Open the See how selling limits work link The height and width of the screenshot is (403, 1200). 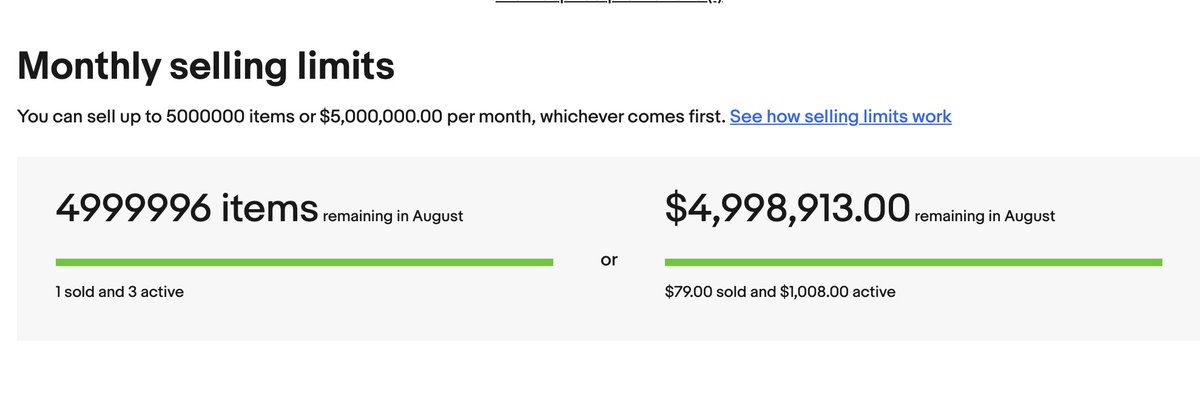pyautogui.click(x=840, y=117)
